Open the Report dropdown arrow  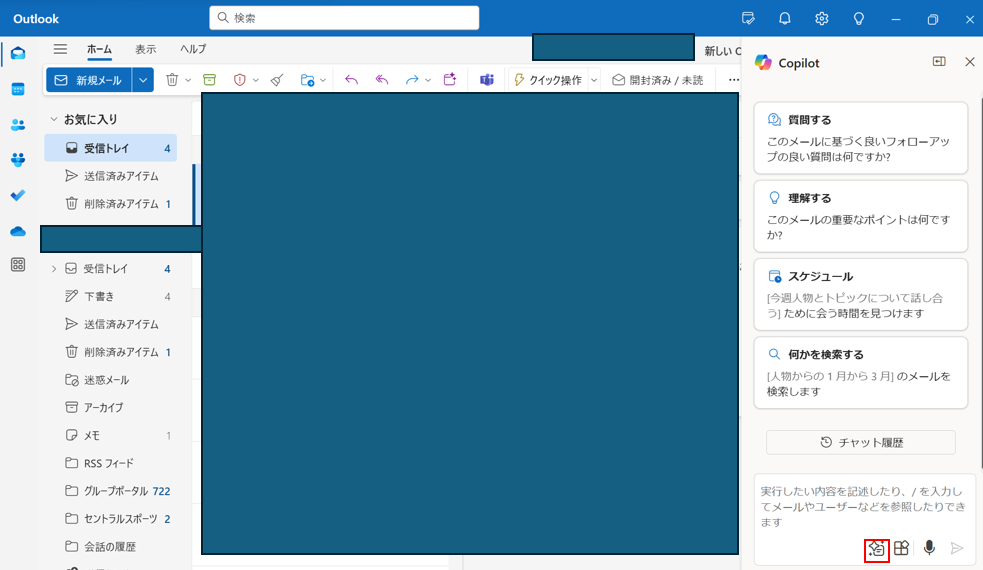click(x=256, y=80)
